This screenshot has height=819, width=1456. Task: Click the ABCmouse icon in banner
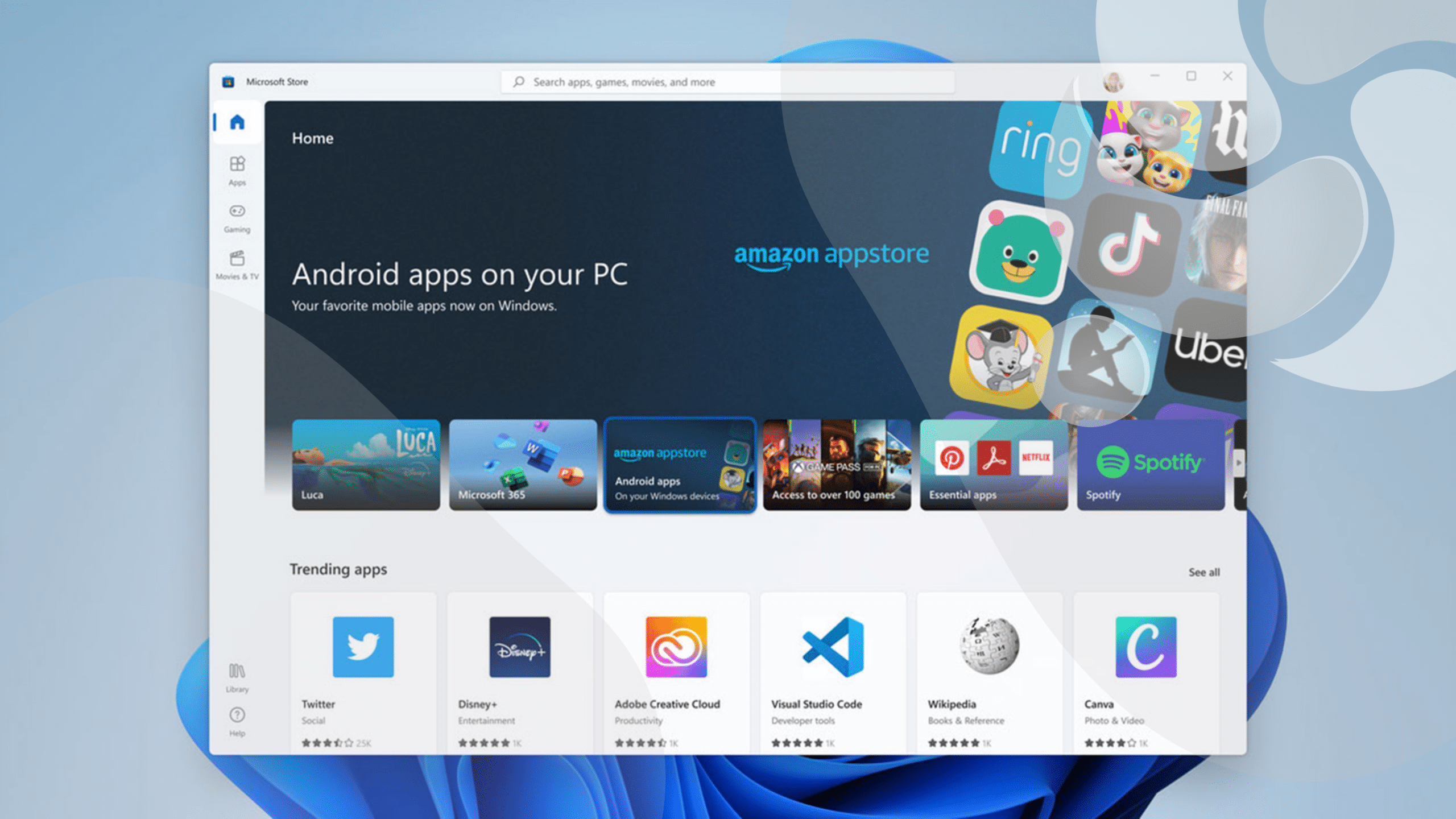point(1002,357)
